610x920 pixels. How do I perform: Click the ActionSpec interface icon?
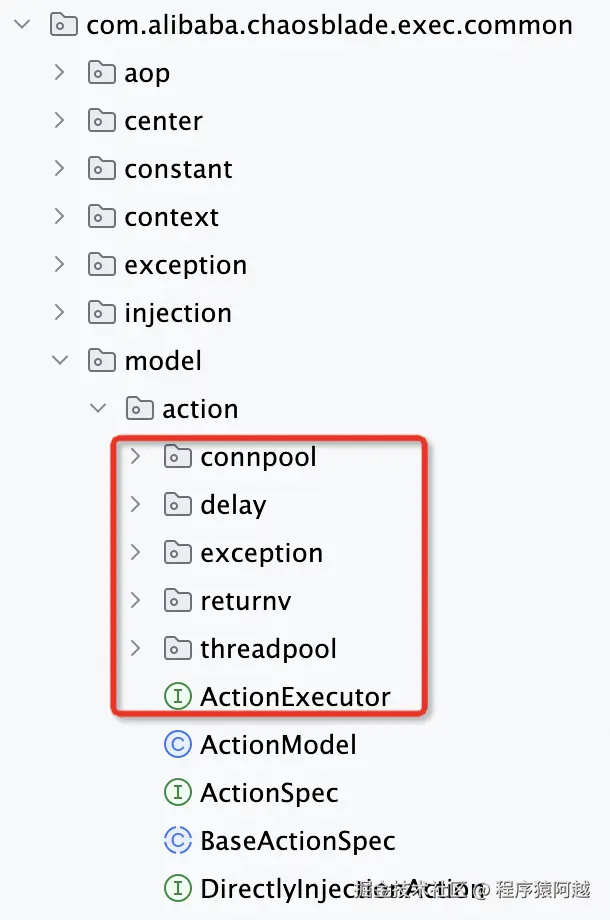pos(177,793)
